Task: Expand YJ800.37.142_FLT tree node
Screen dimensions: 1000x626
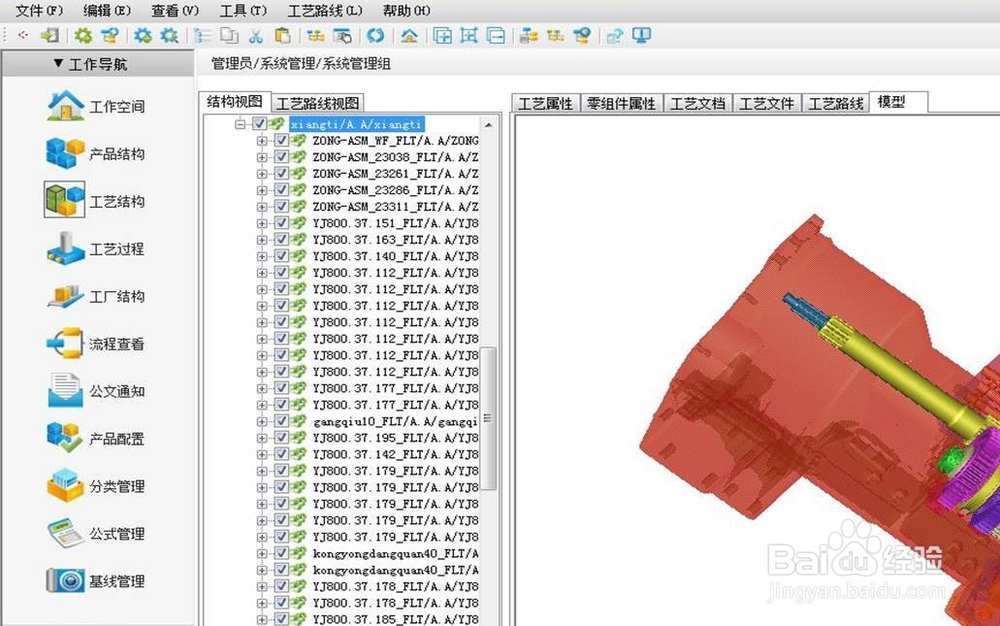Action: click(261, 455)
